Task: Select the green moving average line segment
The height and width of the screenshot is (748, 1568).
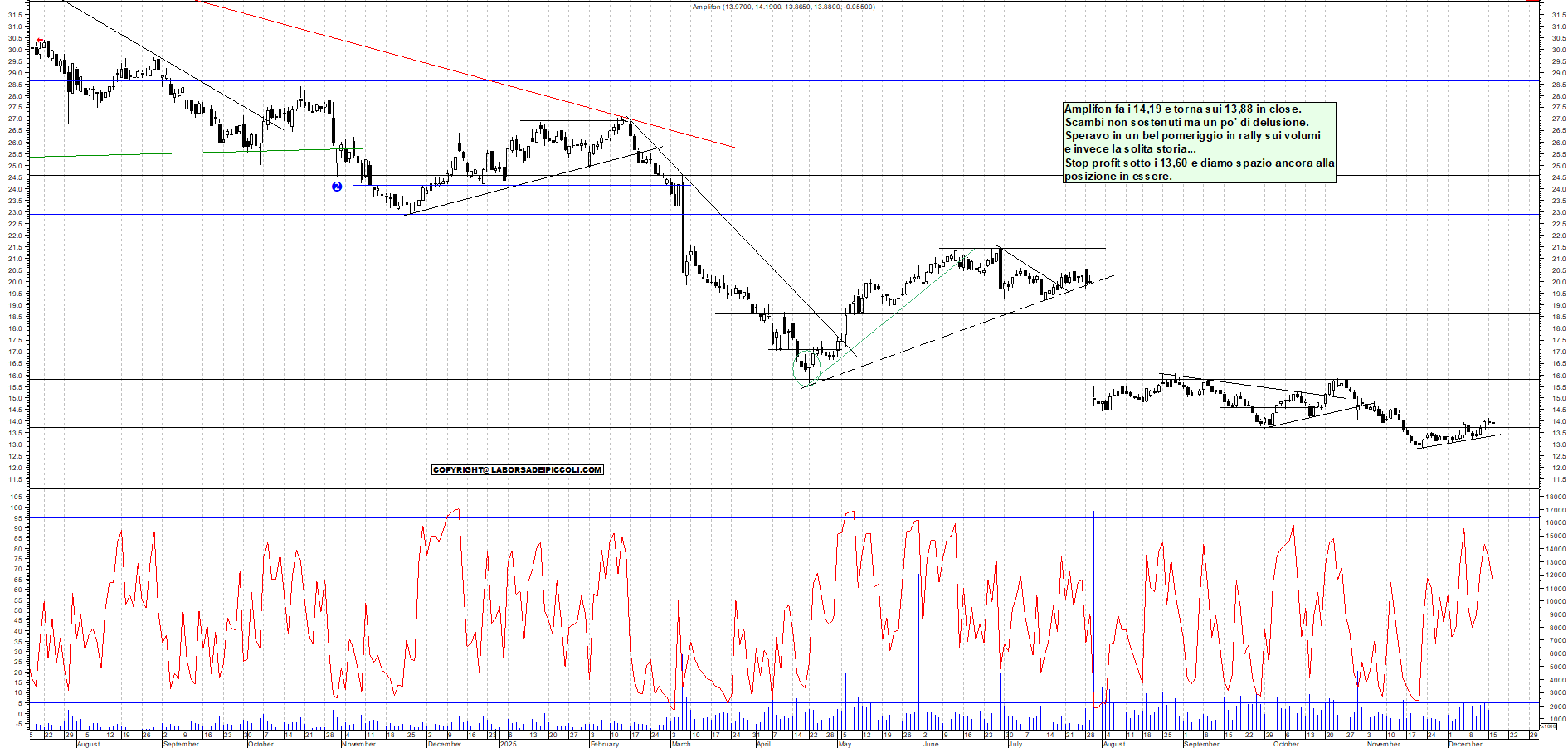Action: pyautogui.click(x=207, y=152)
